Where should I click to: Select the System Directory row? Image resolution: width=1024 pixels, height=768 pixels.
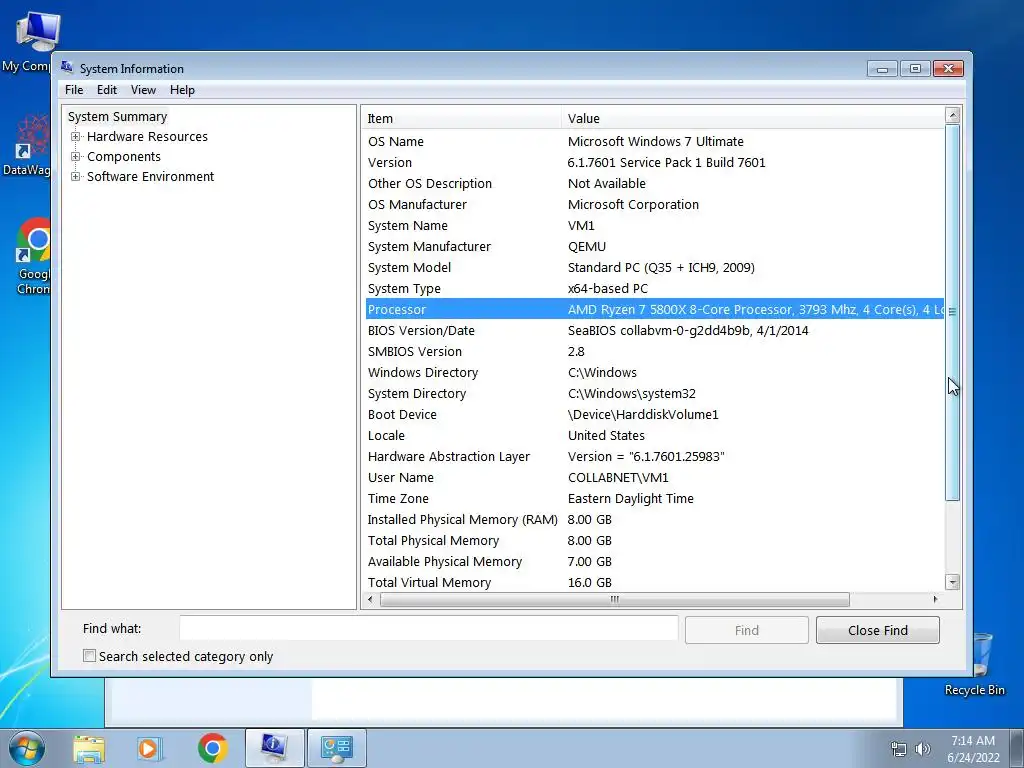[x=654, y=393]
